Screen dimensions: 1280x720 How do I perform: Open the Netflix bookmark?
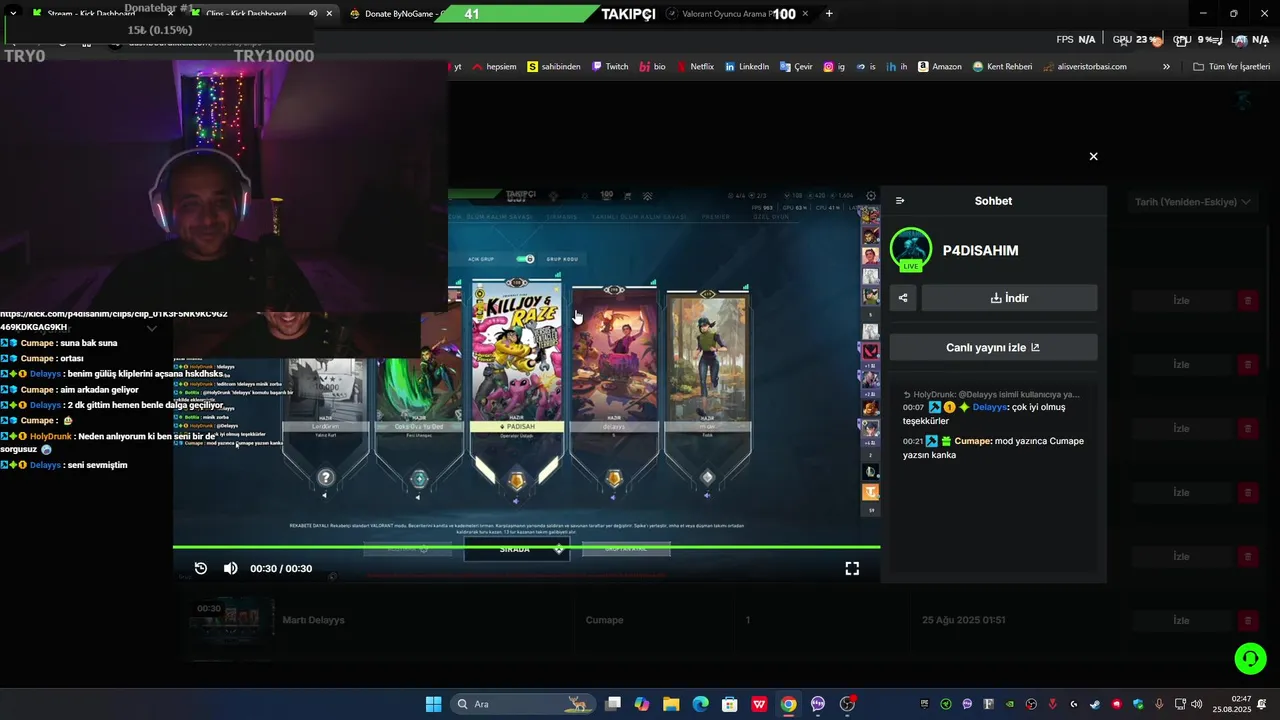[695, 67]
